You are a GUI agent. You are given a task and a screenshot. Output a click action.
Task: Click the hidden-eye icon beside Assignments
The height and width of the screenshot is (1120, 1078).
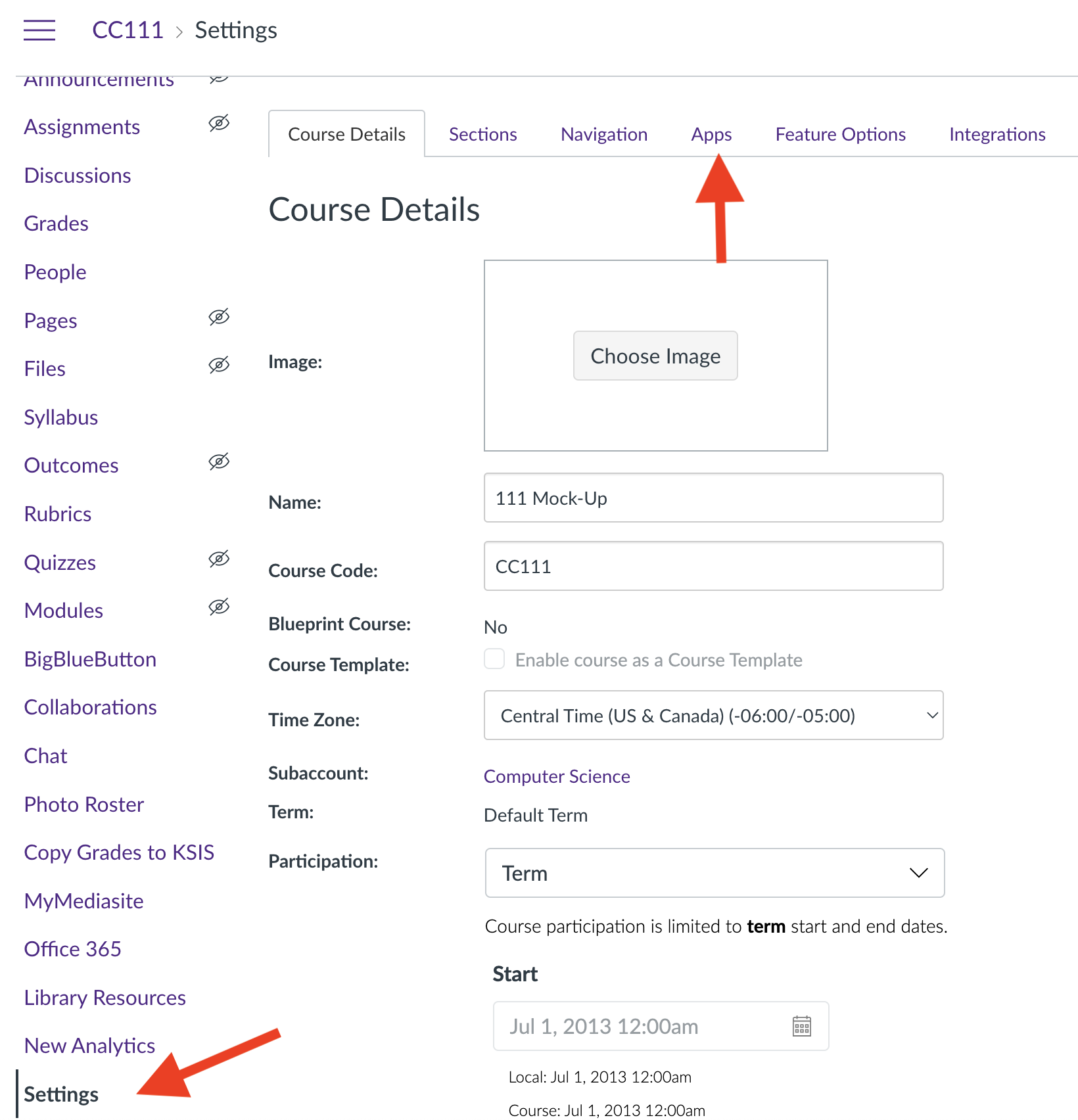point(219,123)
